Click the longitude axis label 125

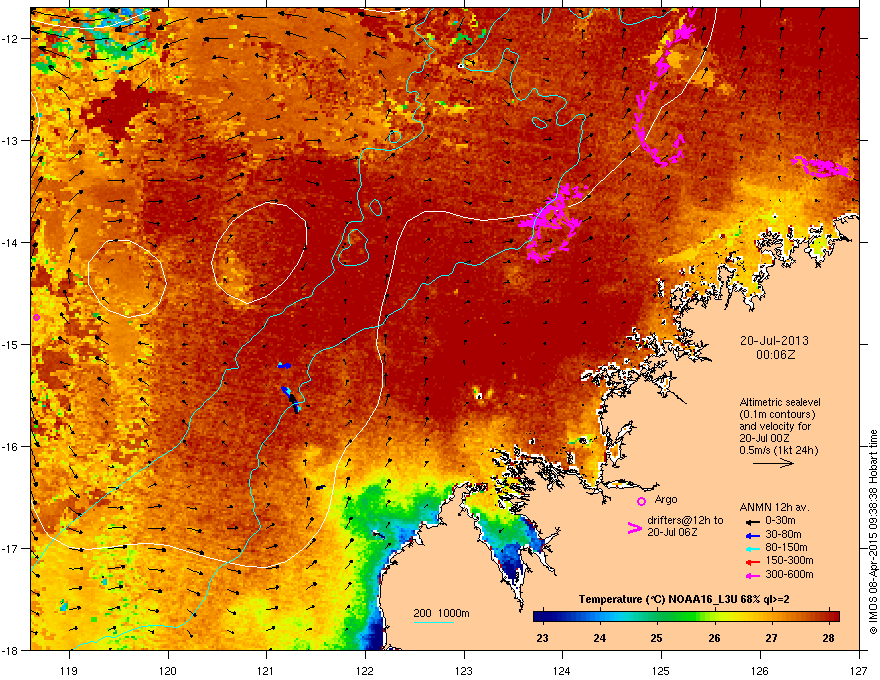click(661, 670)
